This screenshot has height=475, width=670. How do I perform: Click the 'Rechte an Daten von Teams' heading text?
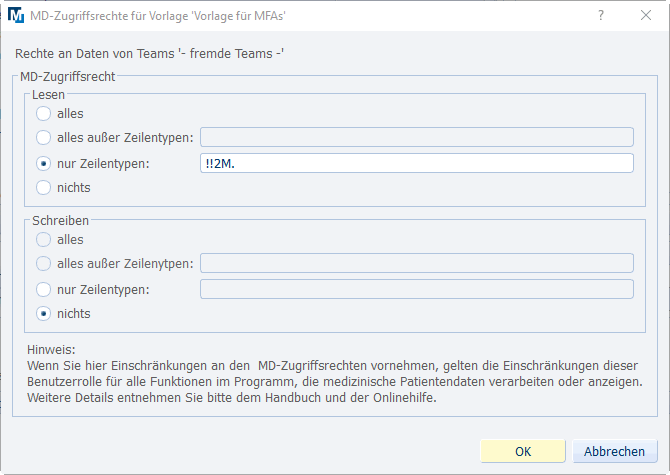149,54
